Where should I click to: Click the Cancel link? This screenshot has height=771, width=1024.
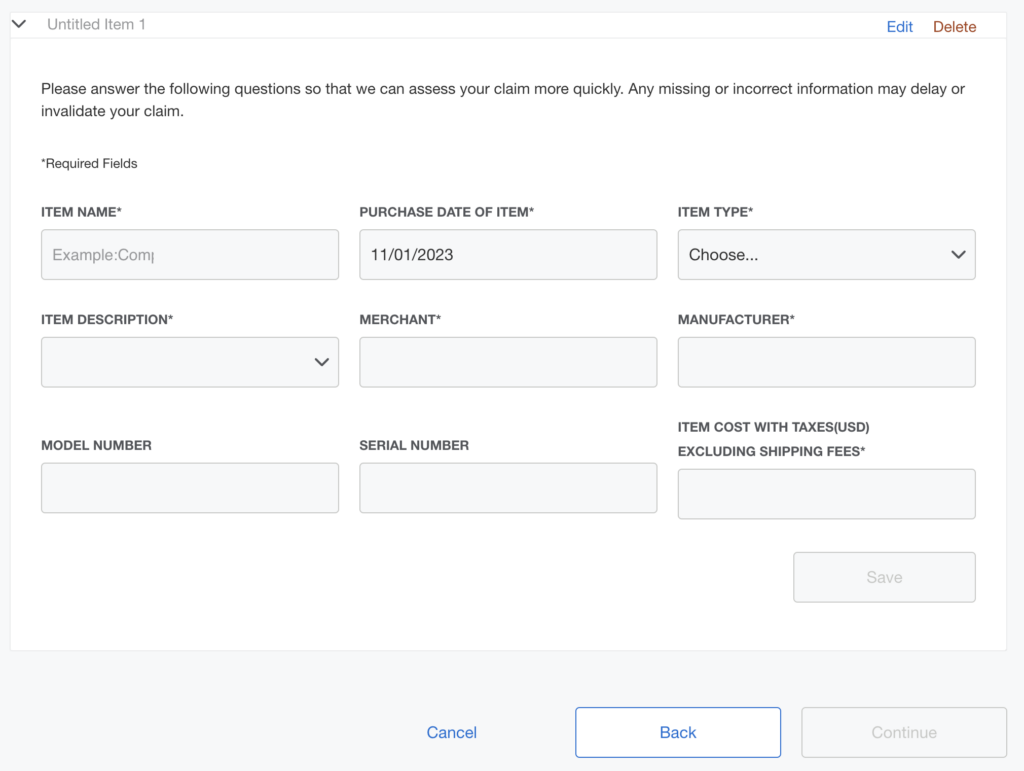coord(451,732)
